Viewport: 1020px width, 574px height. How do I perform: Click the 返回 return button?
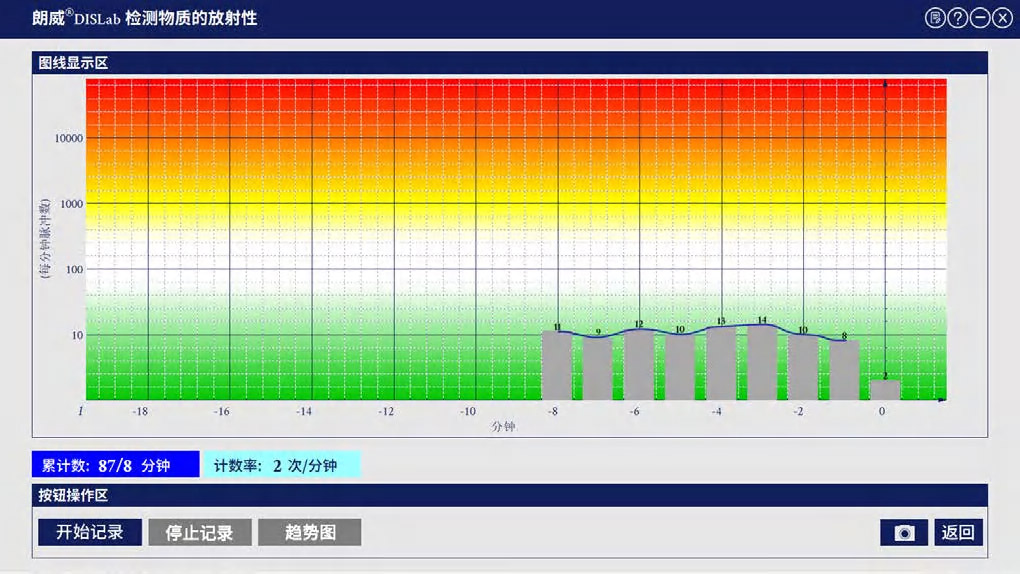tap(958, 533)
